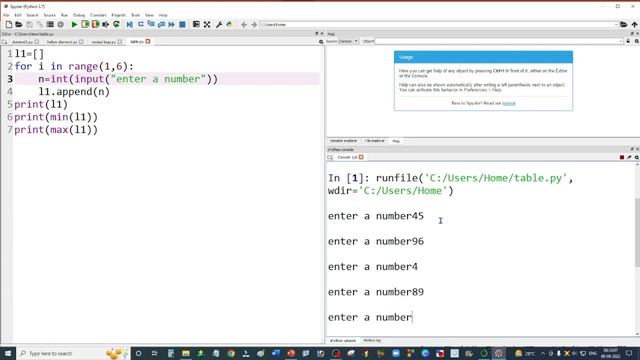
Task: Go back to previous cursor position
Action: [244, 24]
